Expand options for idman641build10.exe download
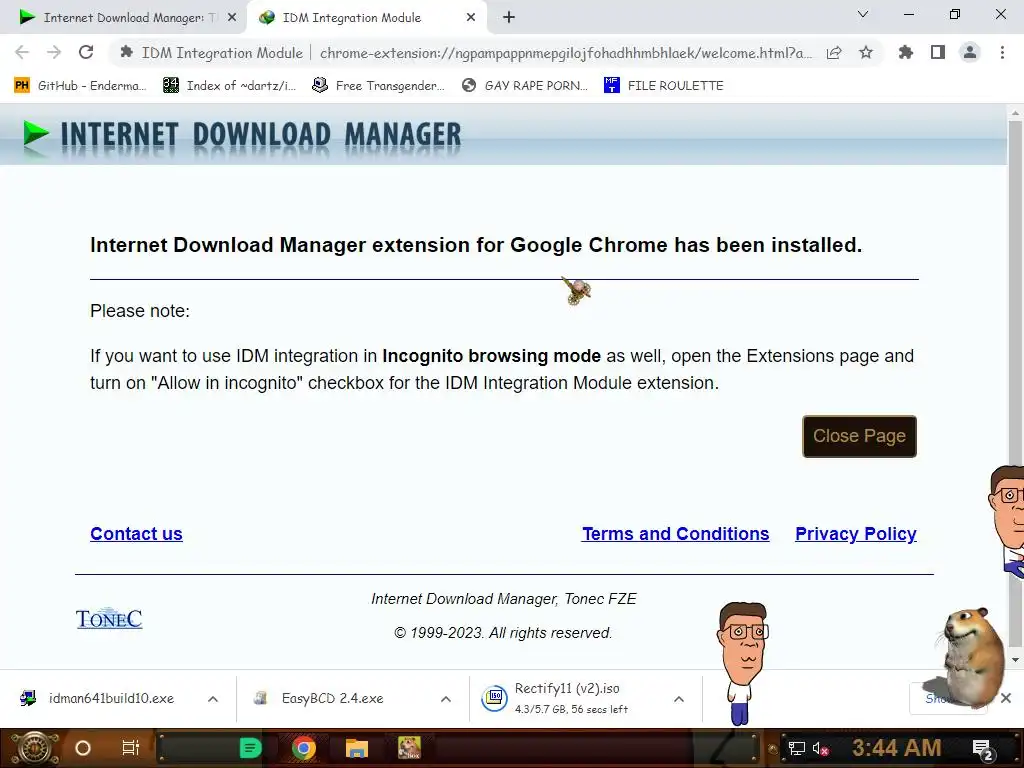1024x768 pixels. pyautogui.click(x=213, y=699)
